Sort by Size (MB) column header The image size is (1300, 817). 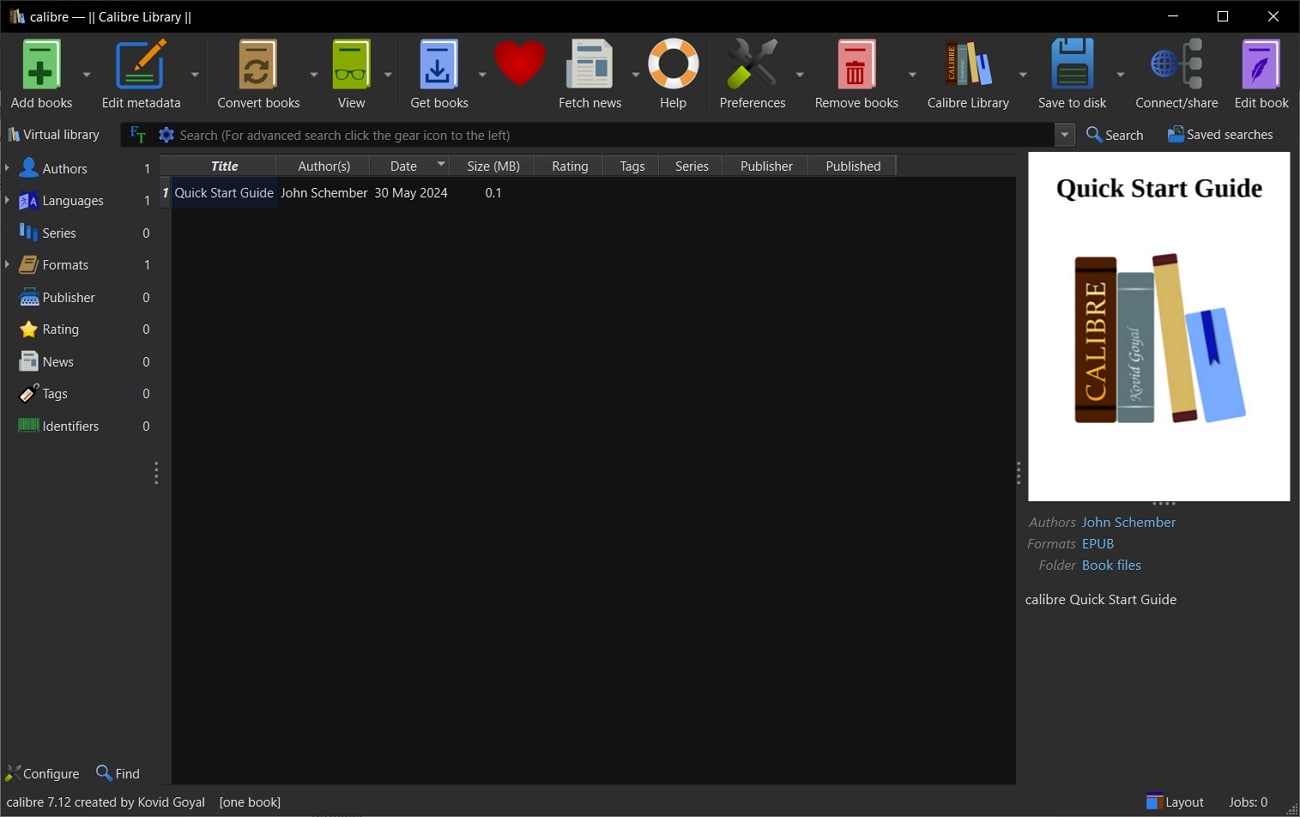tap(493, 166)
